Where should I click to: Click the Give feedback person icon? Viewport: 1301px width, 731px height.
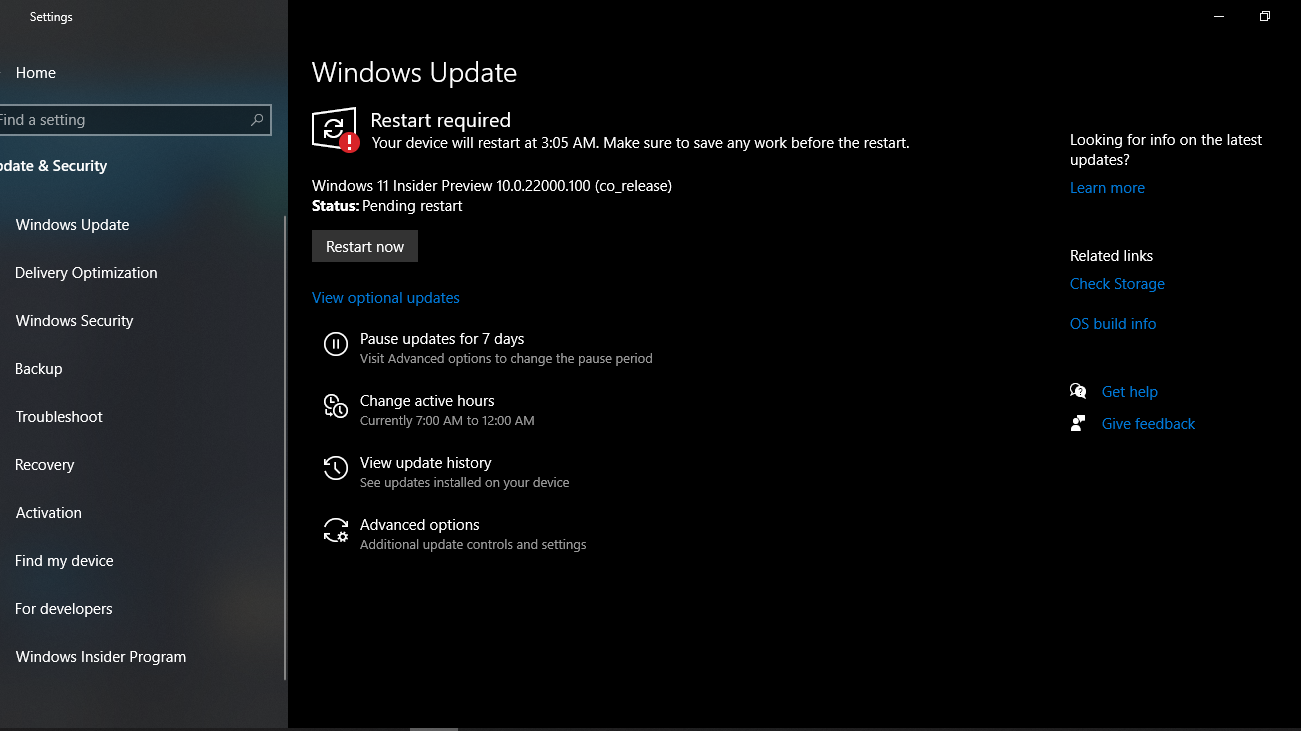pyautogui.click(x=1078, y=423)
